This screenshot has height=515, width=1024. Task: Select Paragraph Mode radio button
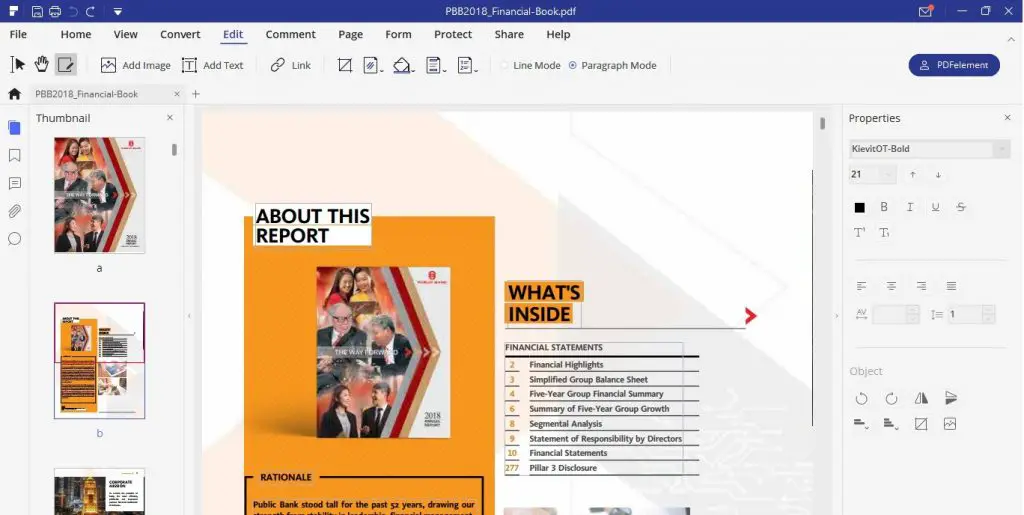coord(573,65)
